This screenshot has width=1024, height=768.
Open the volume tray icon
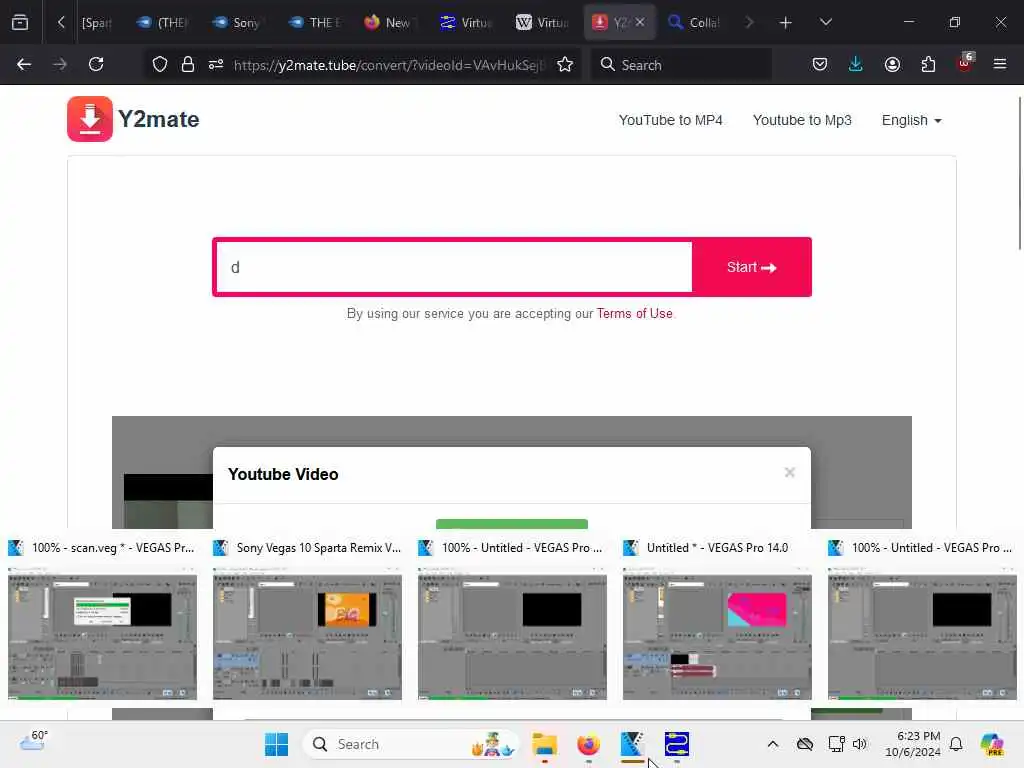point(859,744)
